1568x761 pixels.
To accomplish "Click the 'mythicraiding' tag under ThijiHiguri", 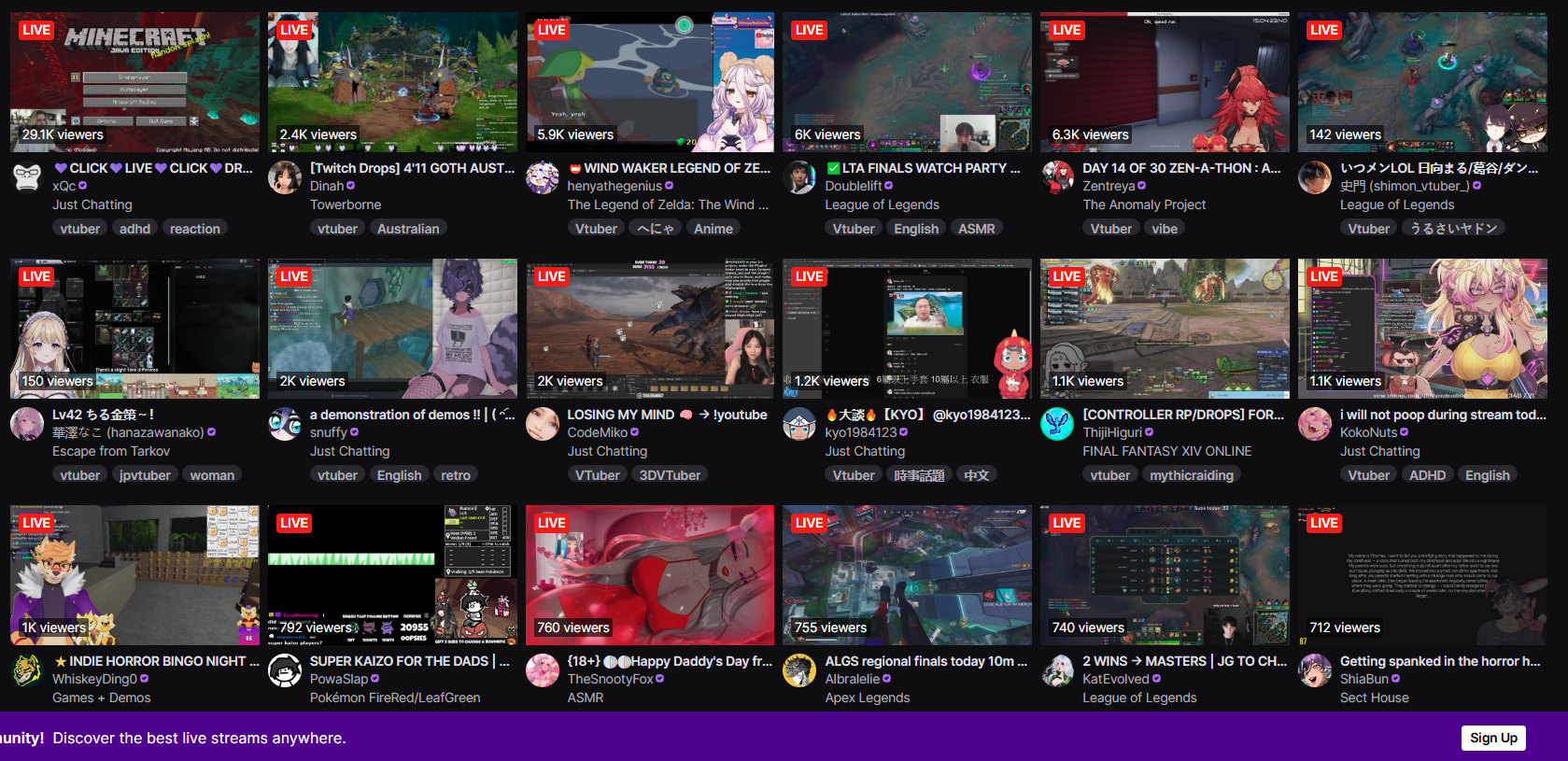I will pos(1192,475).
